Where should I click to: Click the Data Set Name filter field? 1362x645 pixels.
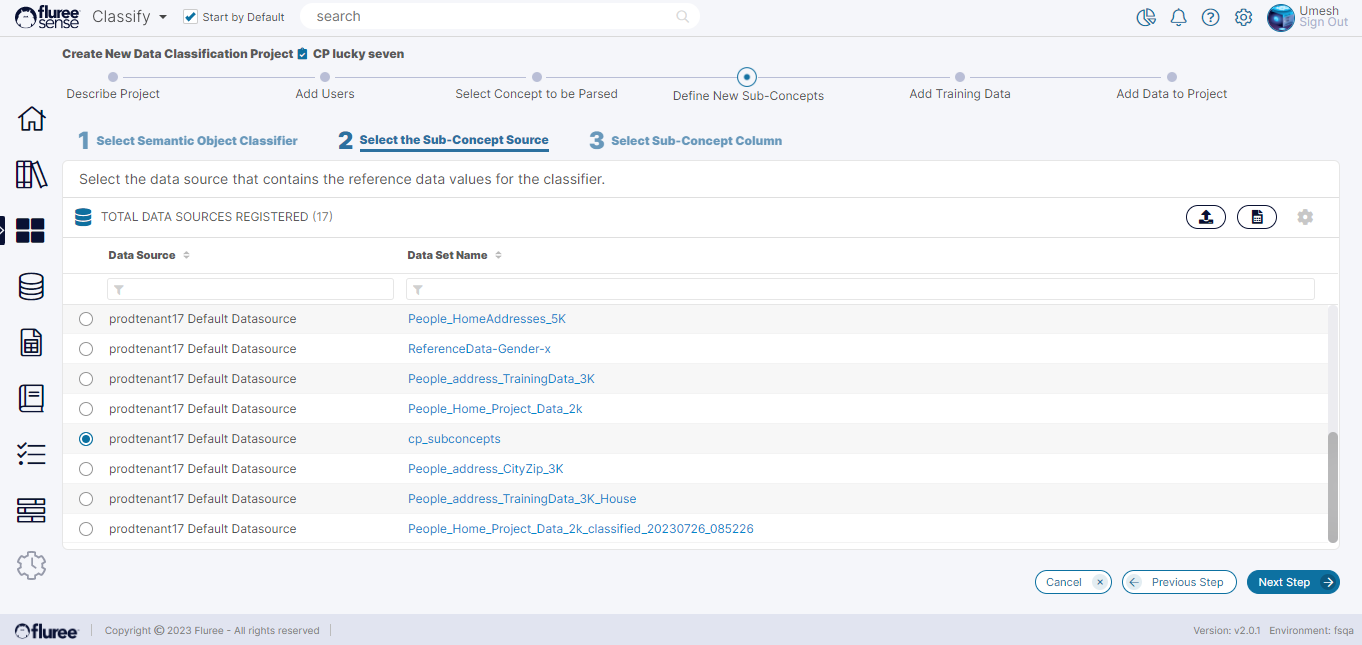tap(860, 289)
